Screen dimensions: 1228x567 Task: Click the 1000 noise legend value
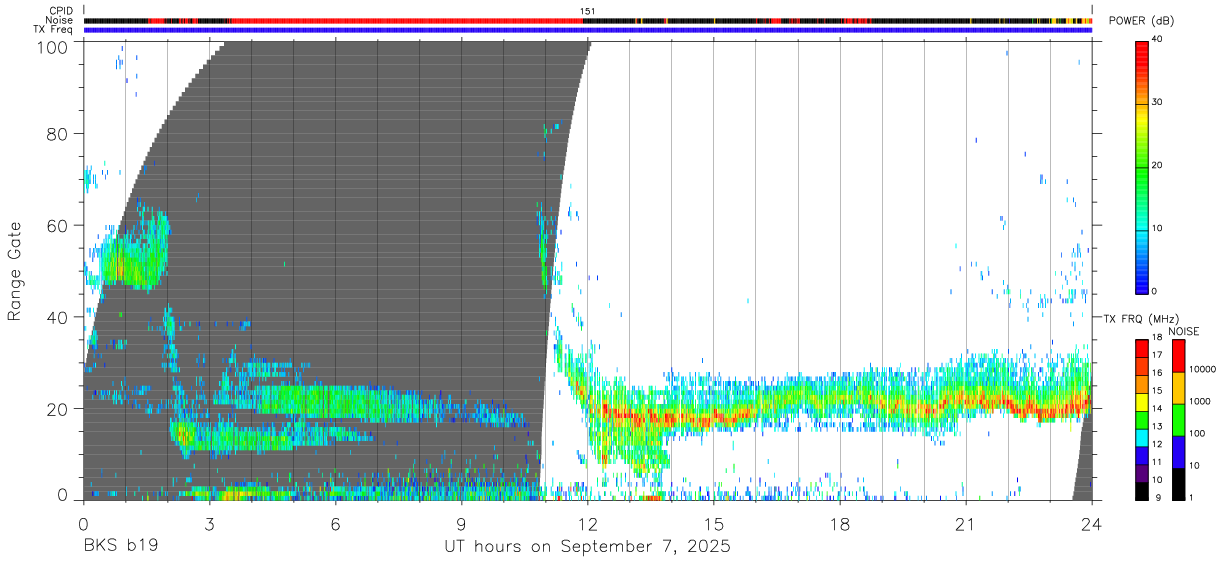(x=1198, y=401)
